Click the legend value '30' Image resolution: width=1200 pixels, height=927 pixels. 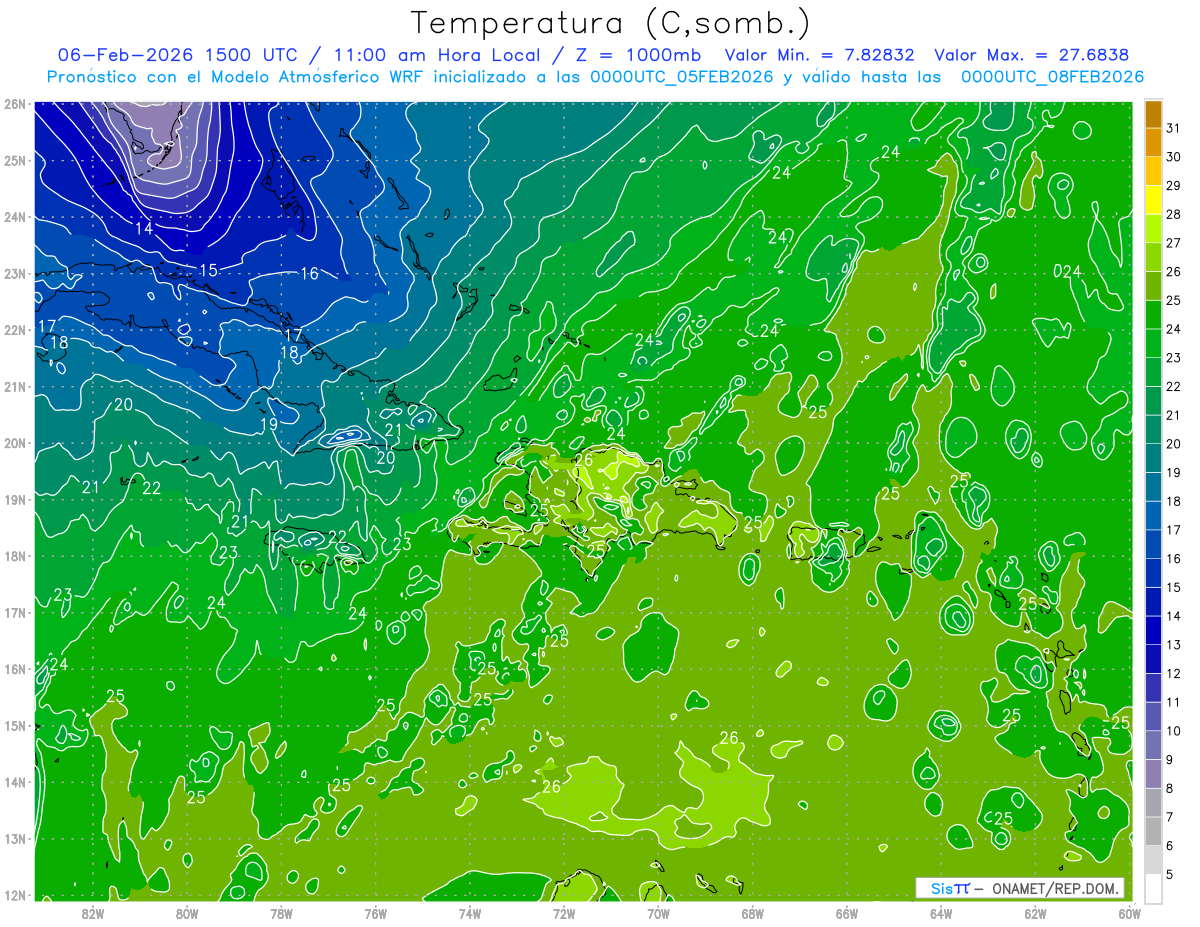(x=1174, y=157)
